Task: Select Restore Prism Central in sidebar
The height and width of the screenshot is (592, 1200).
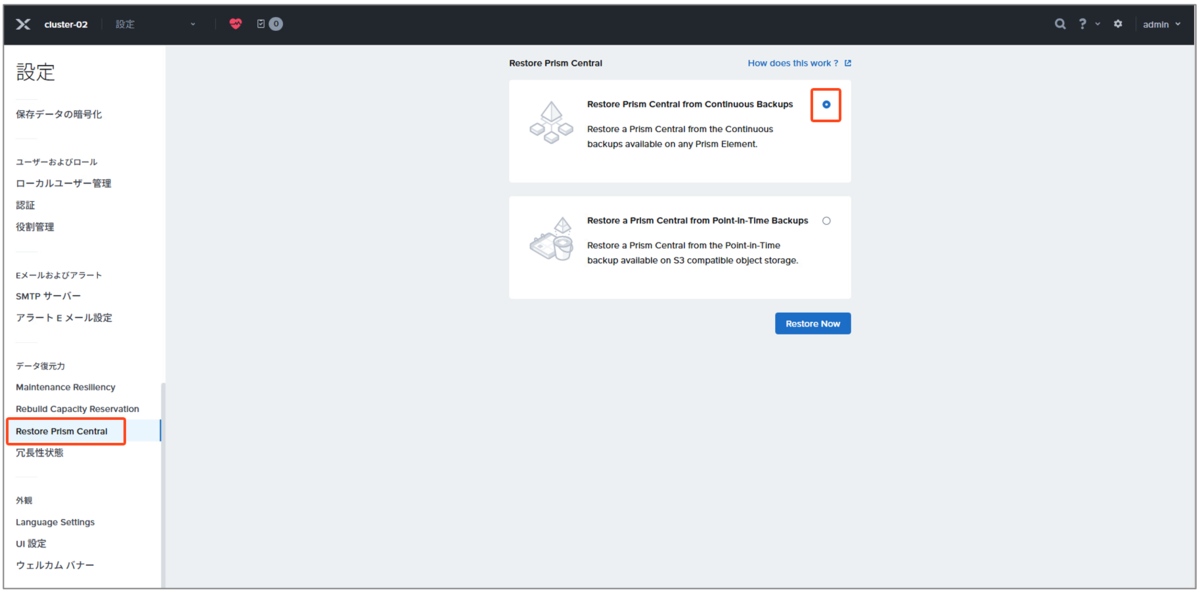Action: pos(62,431)
